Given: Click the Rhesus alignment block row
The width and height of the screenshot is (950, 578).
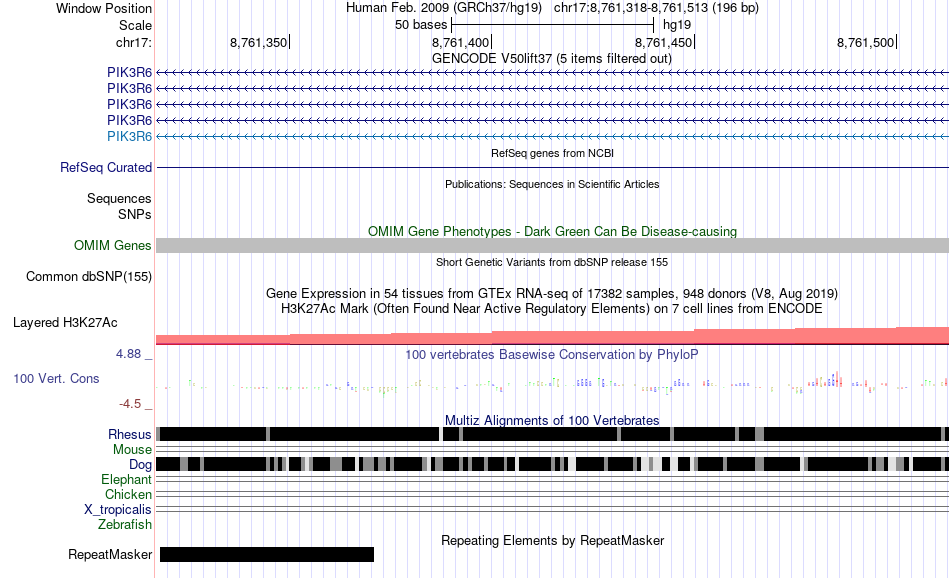Looking at the screenshot, I should [553, 434].
